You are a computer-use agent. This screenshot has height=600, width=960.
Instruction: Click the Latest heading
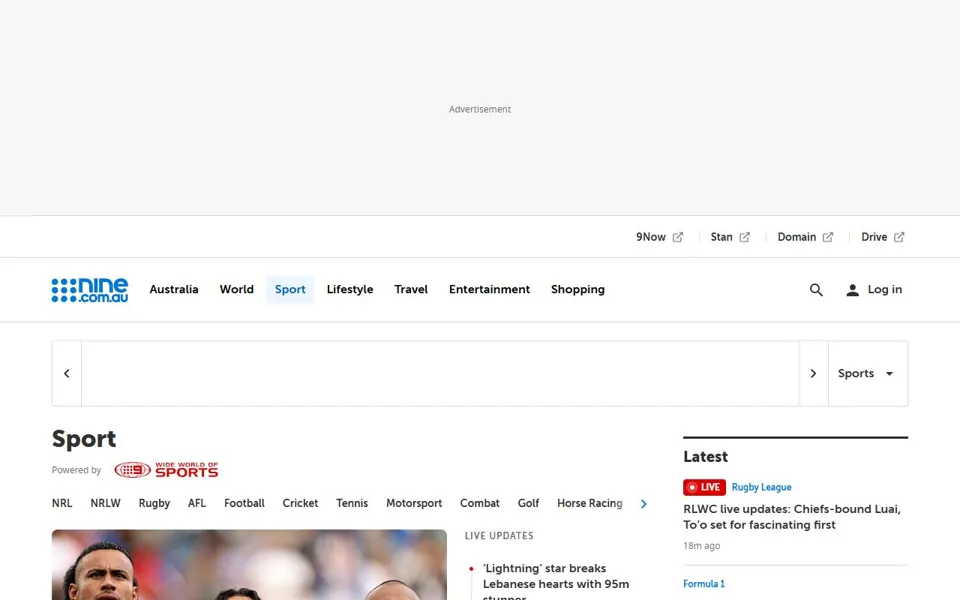[x=705, y=457]
